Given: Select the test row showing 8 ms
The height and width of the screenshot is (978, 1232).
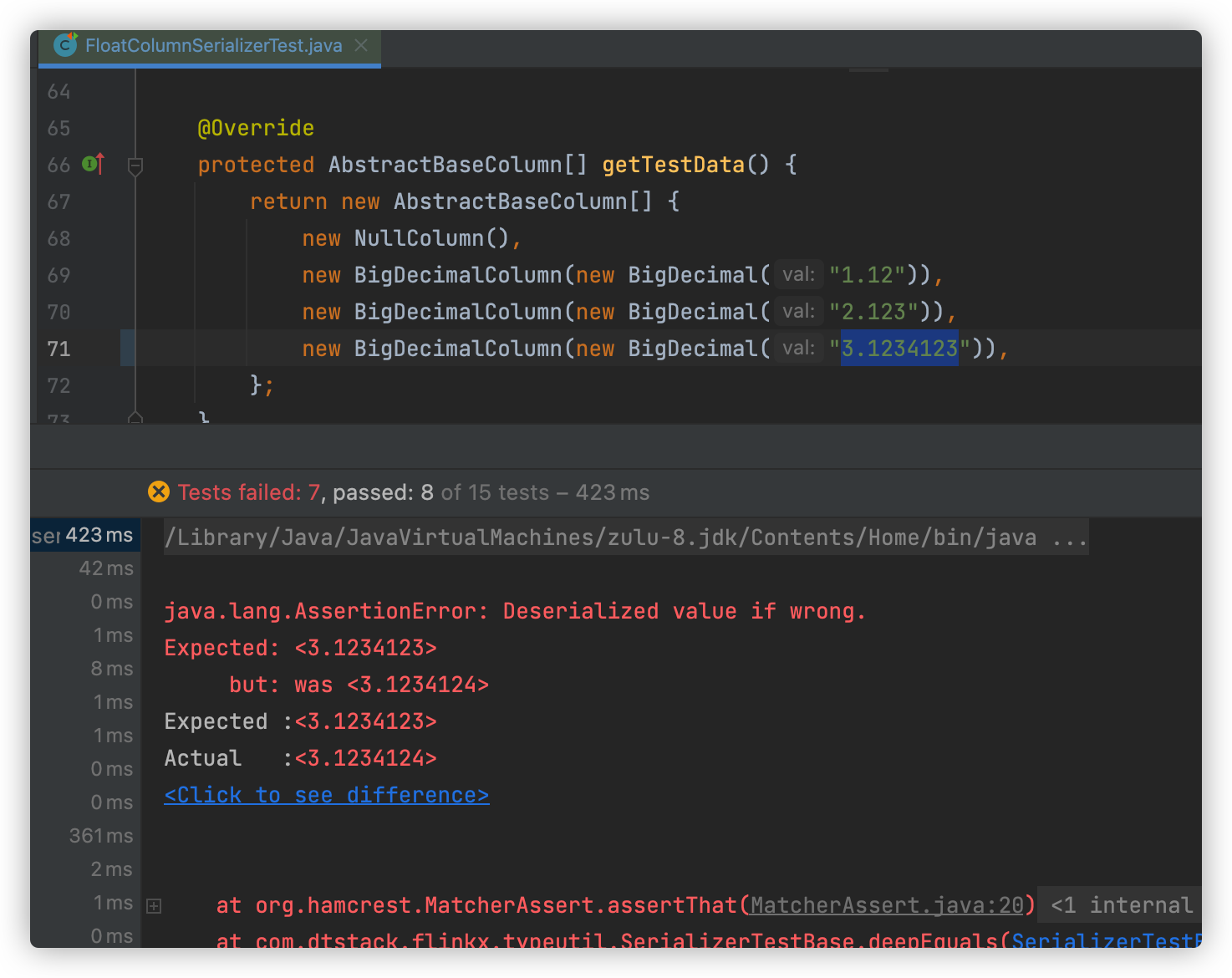Looking at the screenshot, I should 85,669.
